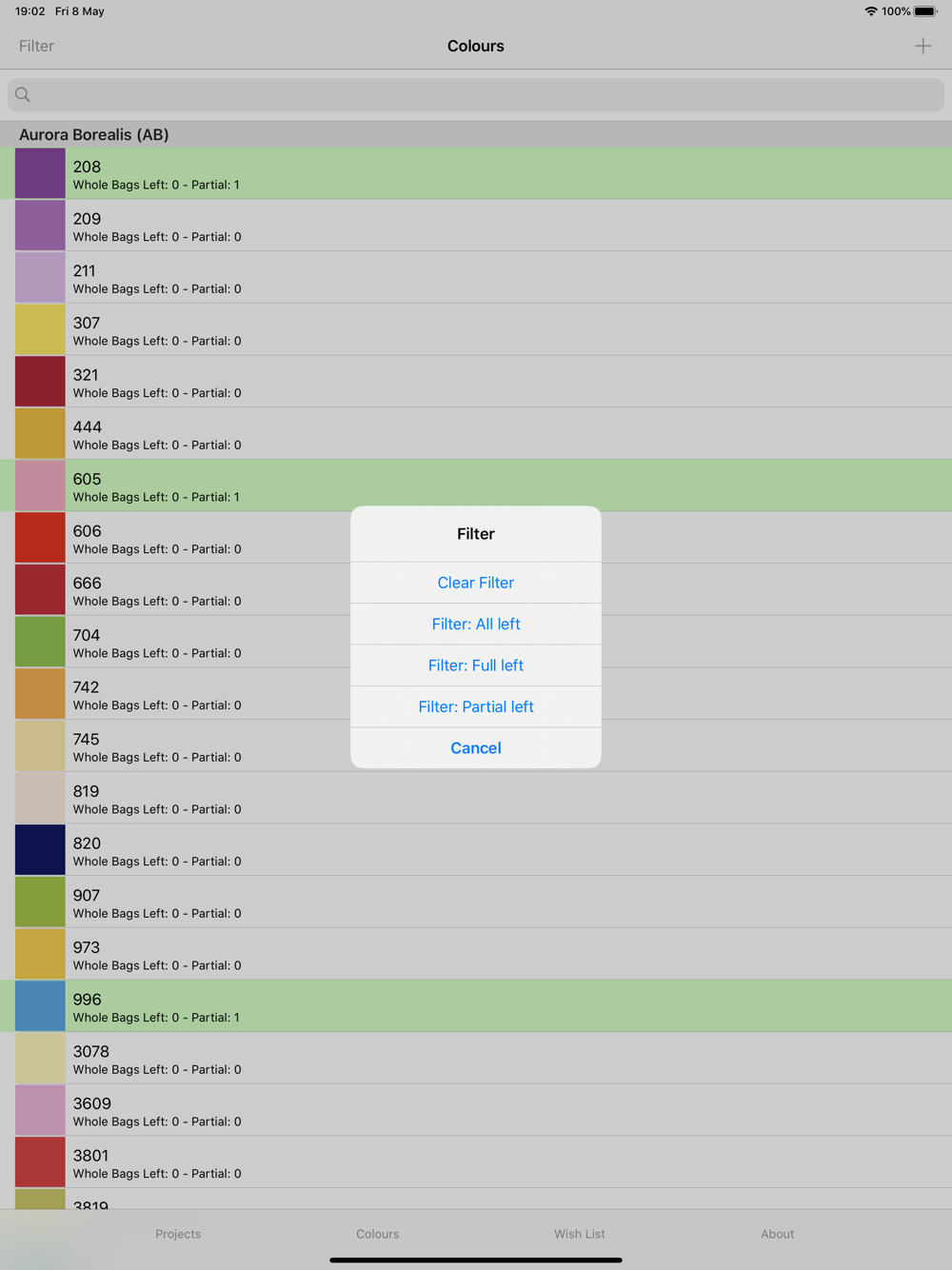Tap the Wi-Fi status icon

pos(870,11)
